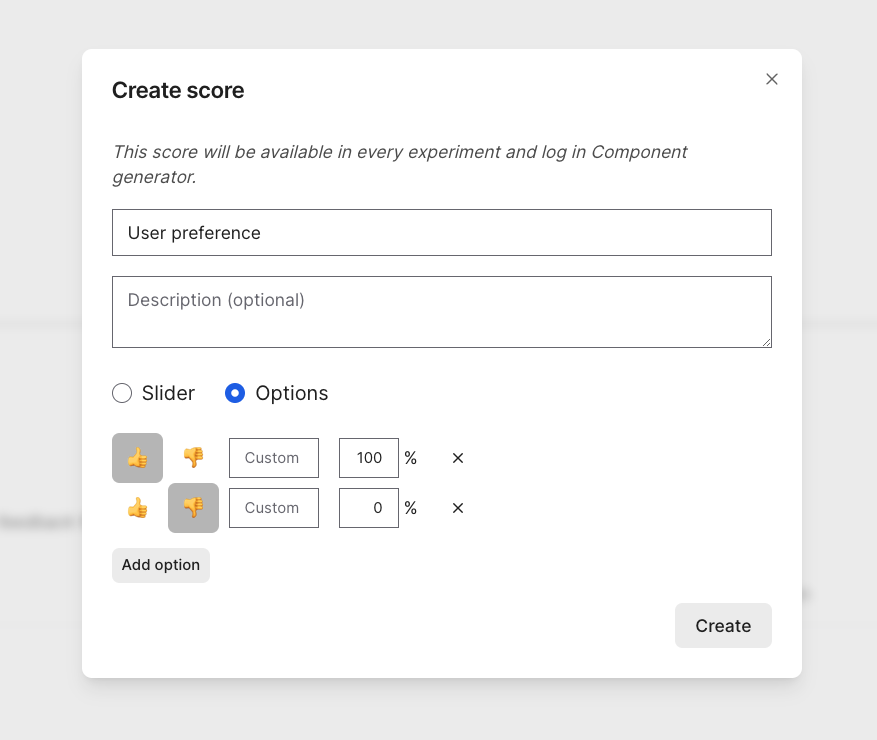The height and width of the screenshot is (740, 877).
Task: Click Add option to add a new choice
Action: [160, 565]
